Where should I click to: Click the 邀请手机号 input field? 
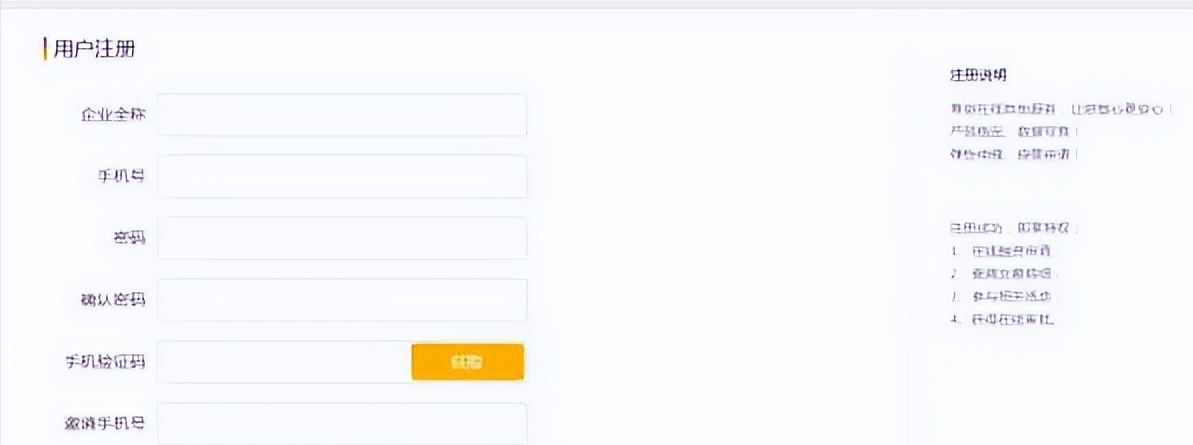click(x=342, y=424)
